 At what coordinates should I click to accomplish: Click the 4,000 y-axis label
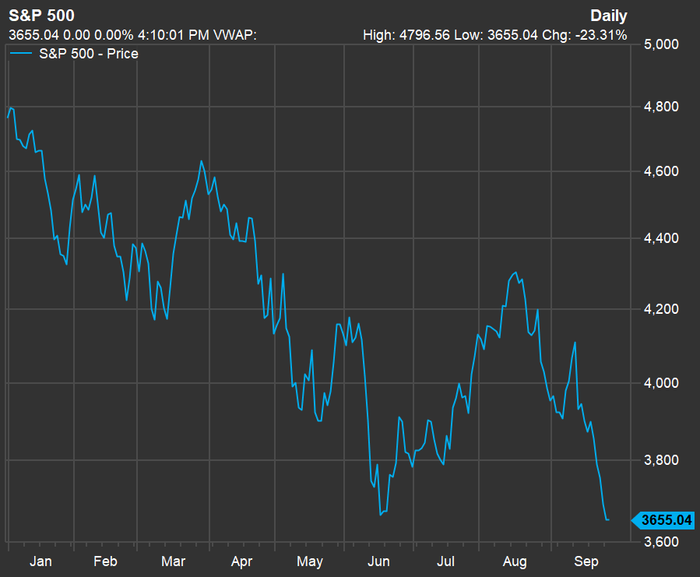click(661, 383)
